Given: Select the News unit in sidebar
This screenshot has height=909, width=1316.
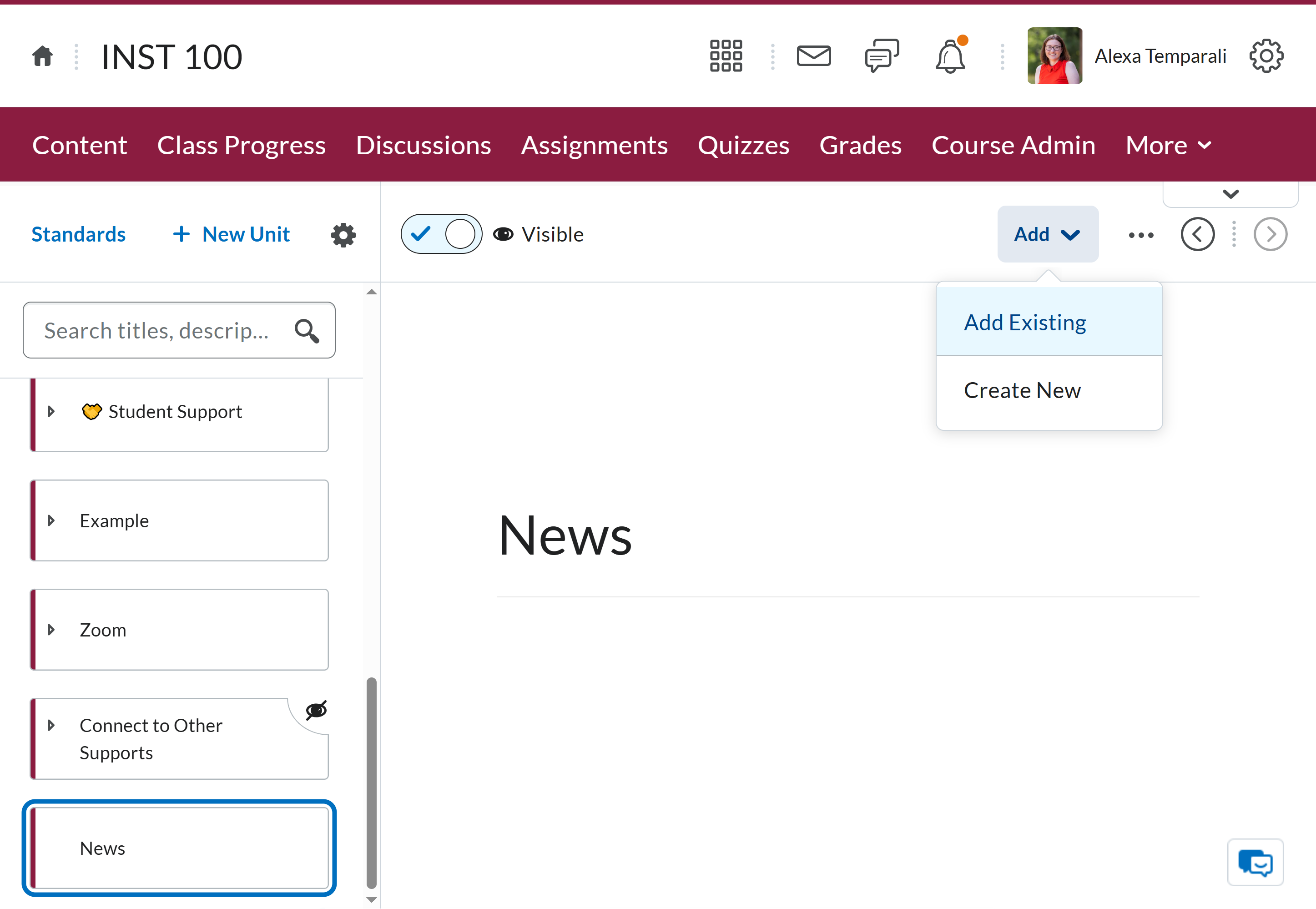Looking at the screenshot, I should 179,848.
